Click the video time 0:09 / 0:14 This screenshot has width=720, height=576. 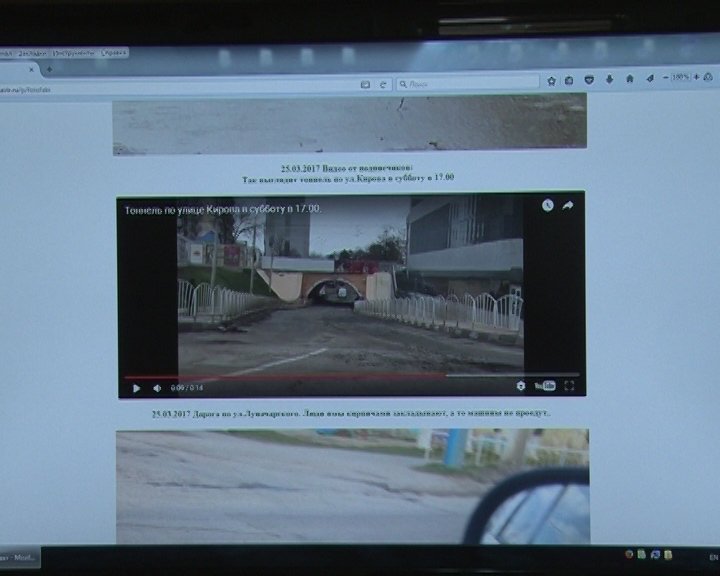pos(187,388)
